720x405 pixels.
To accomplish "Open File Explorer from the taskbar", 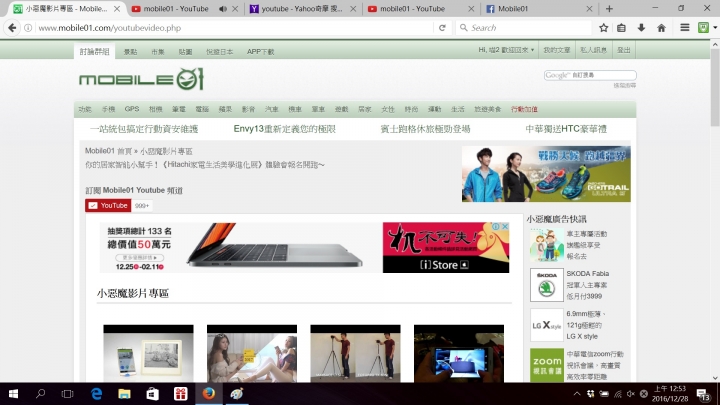I will (x=124, y=394).
